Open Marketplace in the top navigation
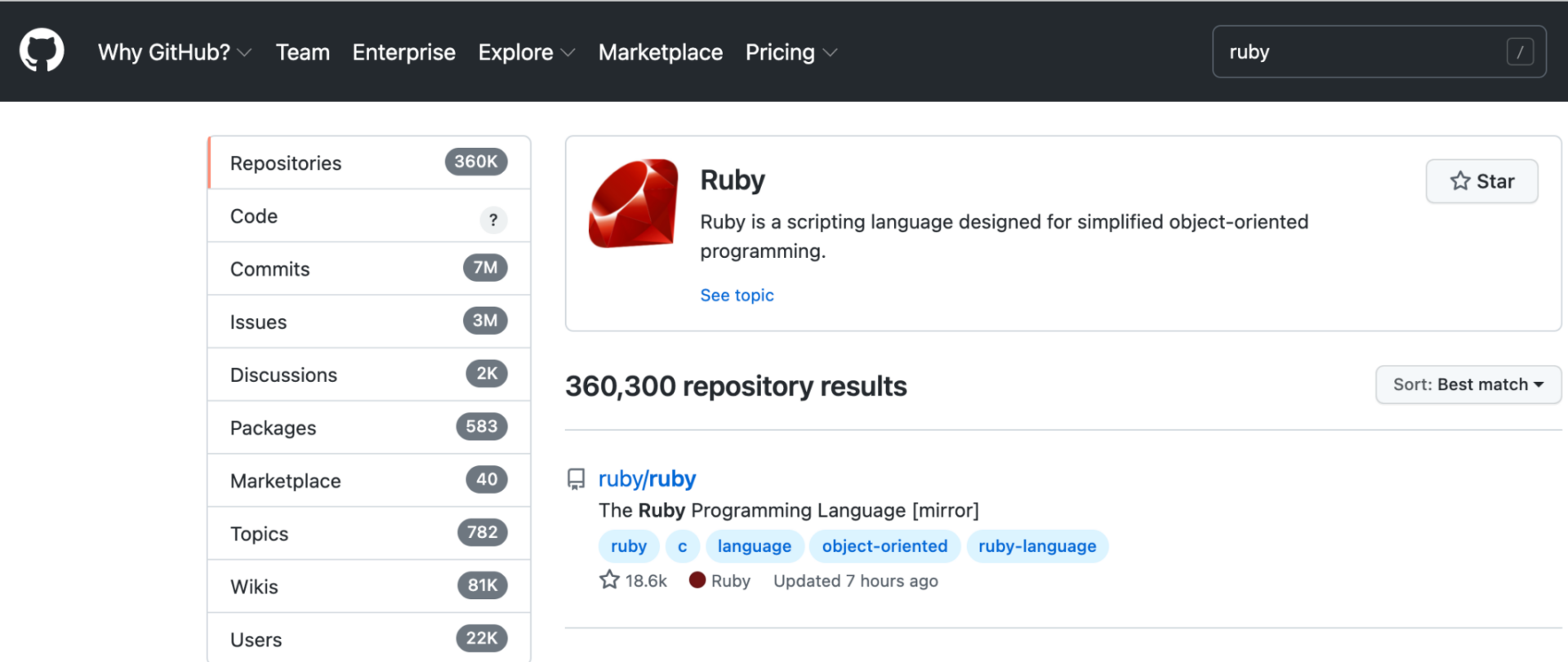 (661, 52)
